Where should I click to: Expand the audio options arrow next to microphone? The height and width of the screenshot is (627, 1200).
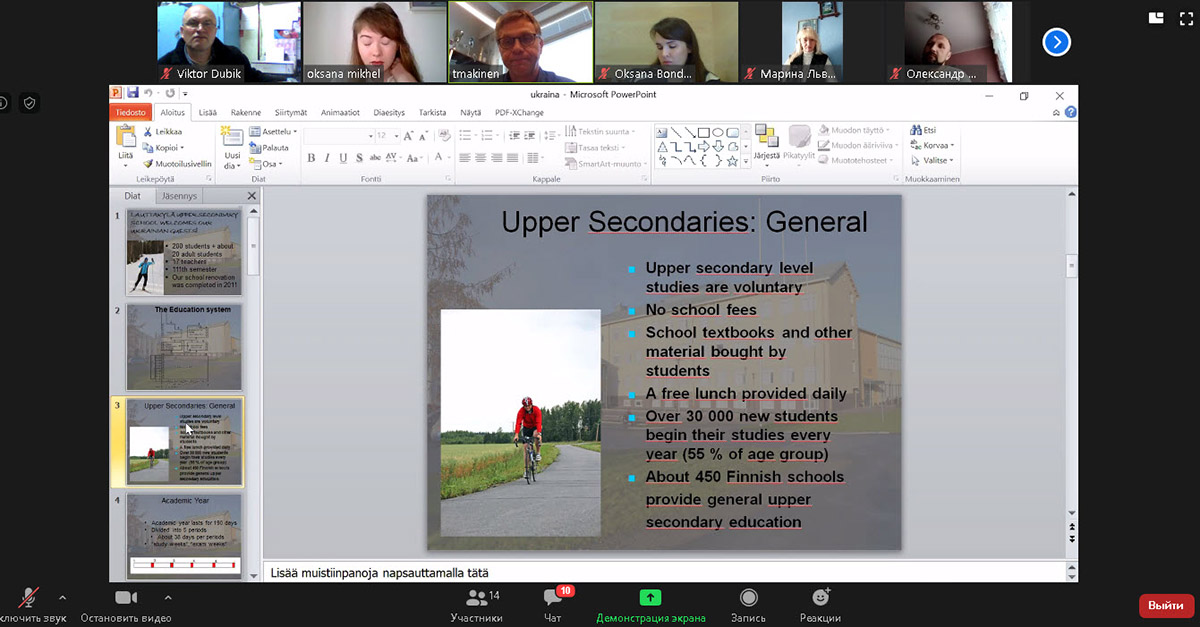pos(62,597)
